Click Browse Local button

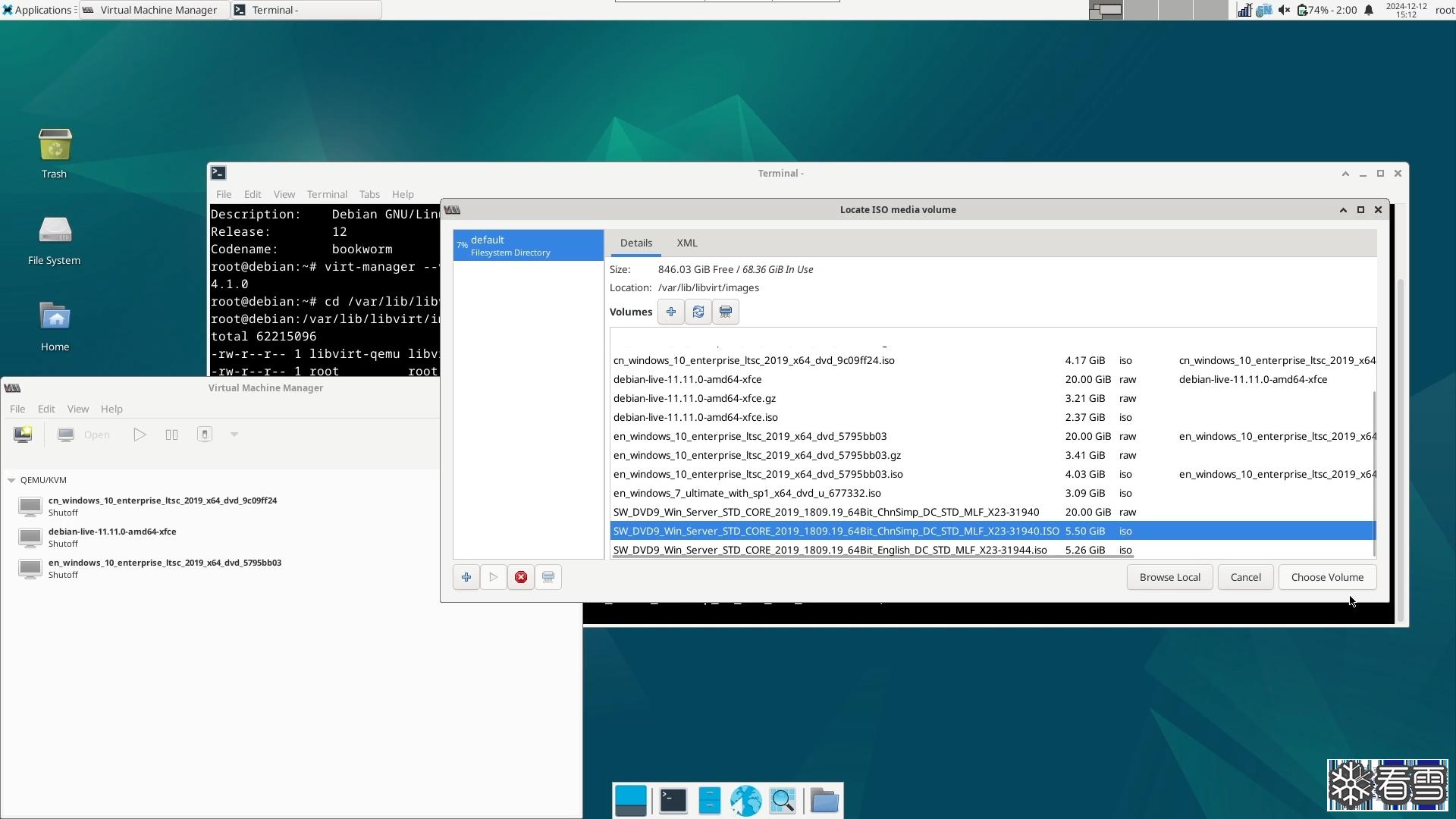click(1169, 577)
